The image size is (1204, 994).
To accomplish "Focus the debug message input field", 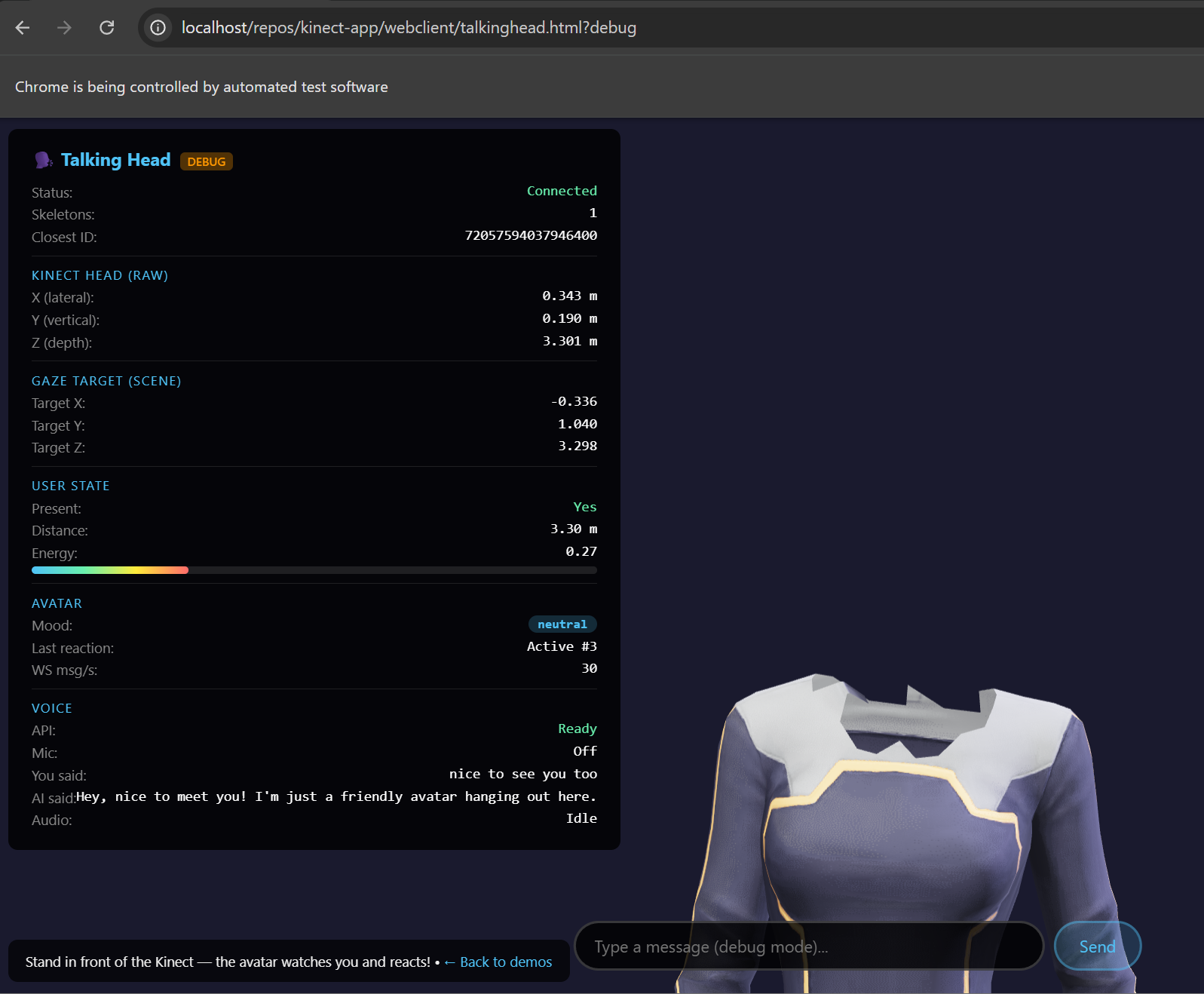I will [808, 946].
